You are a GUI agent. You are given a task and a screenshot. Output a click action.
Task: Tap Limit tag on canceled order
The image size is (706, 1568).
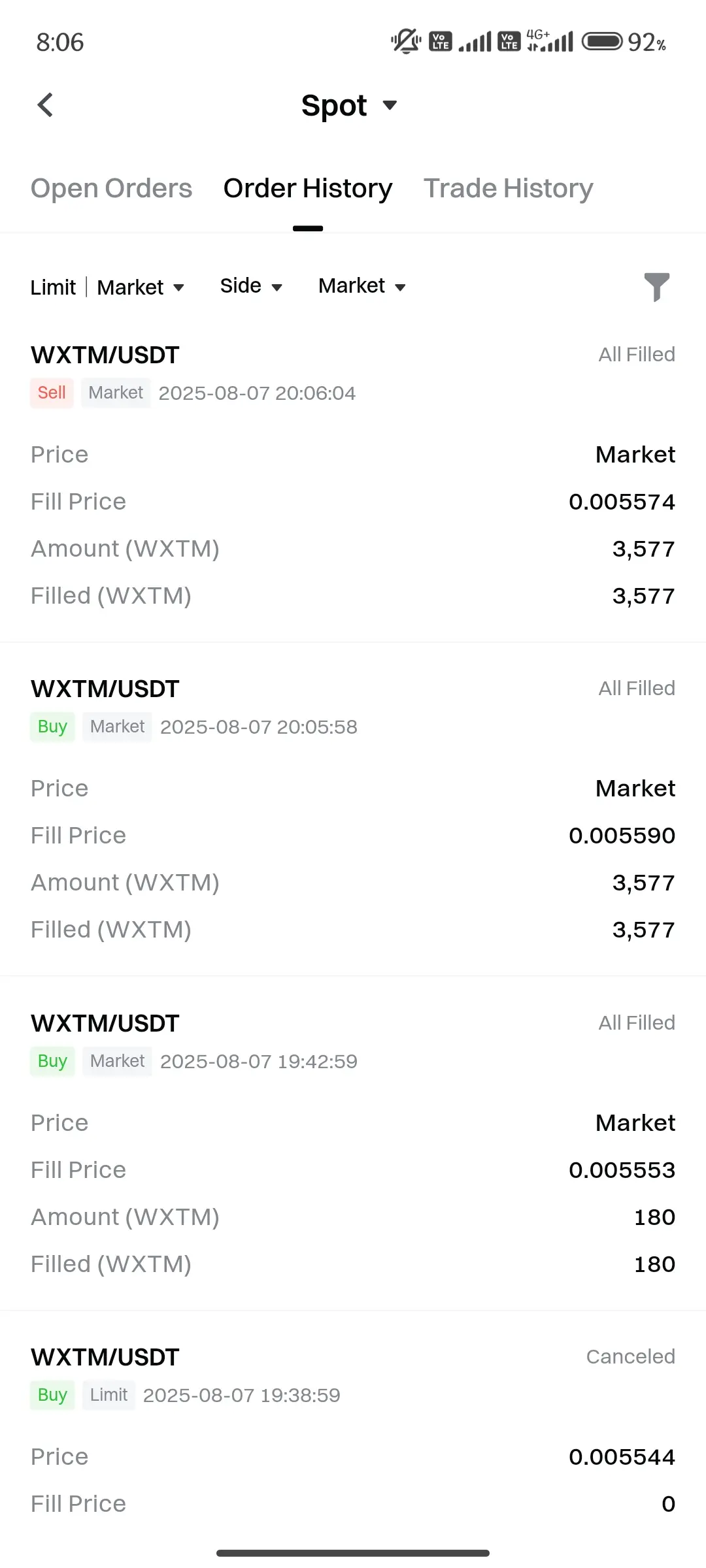(109, 1395)
